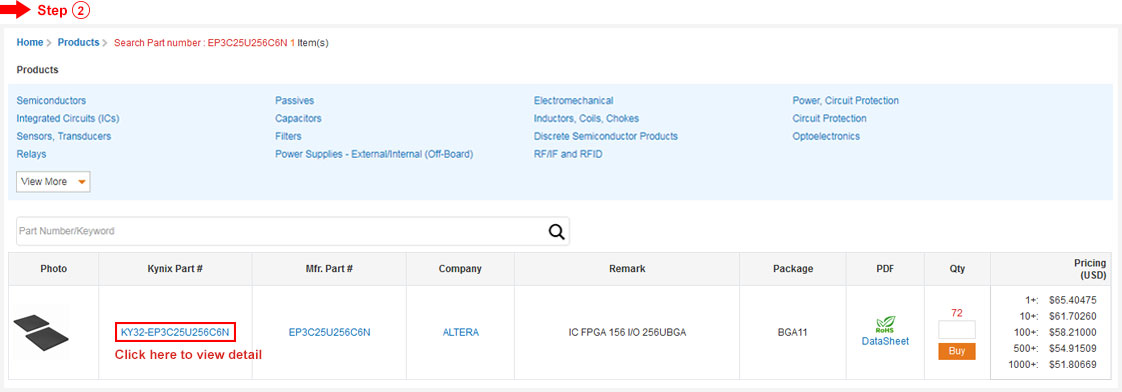Open the Optoelectronics category
This screenshot has width=1122, height=392.
(826, 136)
